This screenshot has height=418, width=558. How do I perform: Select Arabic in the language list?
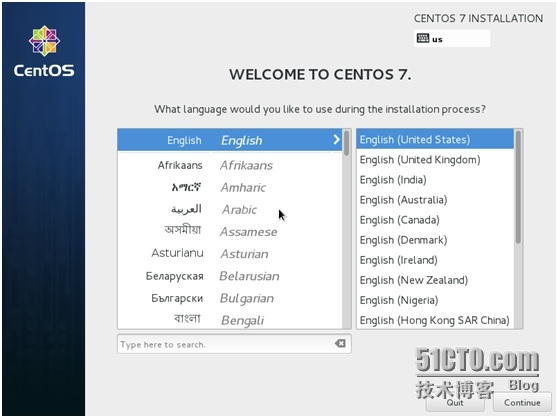(230, 210)
